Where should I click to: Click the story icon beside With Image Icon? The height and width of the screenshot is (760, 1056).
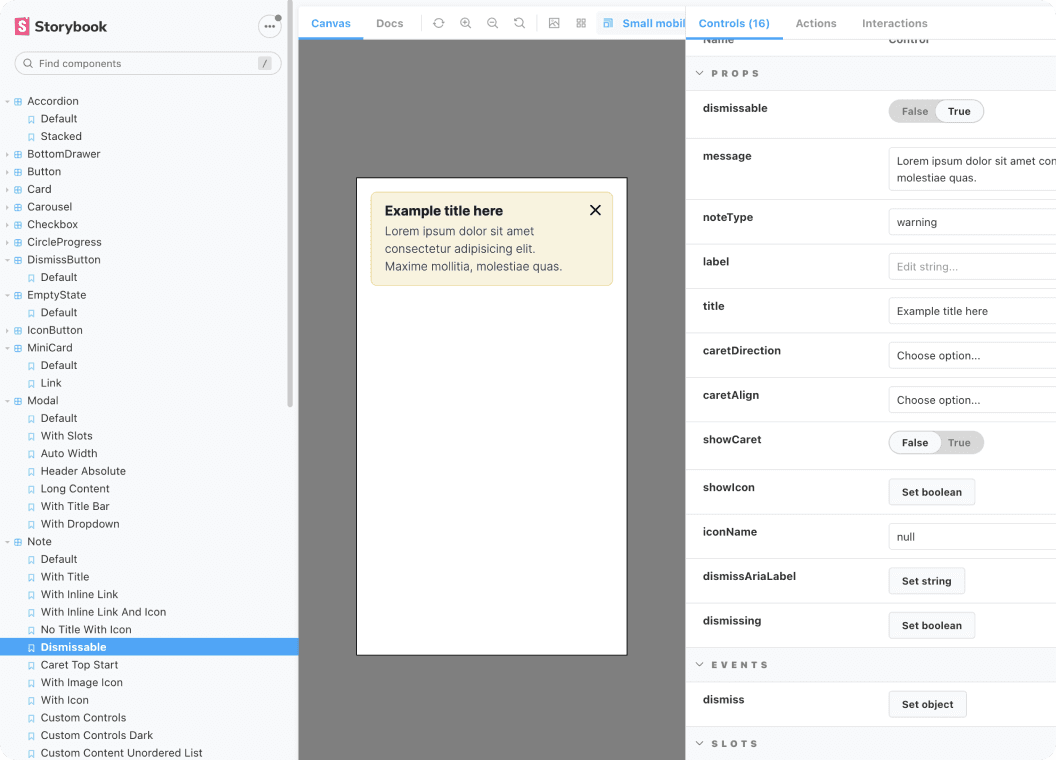[x=31, y=683]
